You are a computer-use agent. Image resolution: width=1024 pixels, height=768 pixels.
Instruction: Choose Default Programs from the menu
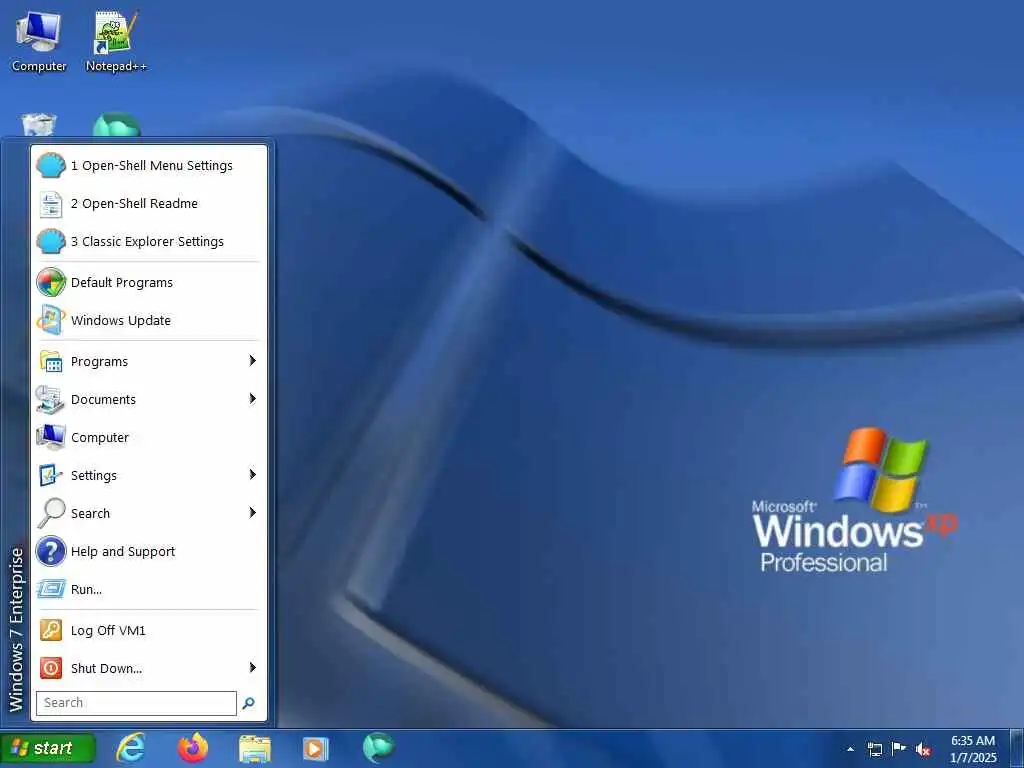pyautogui.click(x=149, y=283)
